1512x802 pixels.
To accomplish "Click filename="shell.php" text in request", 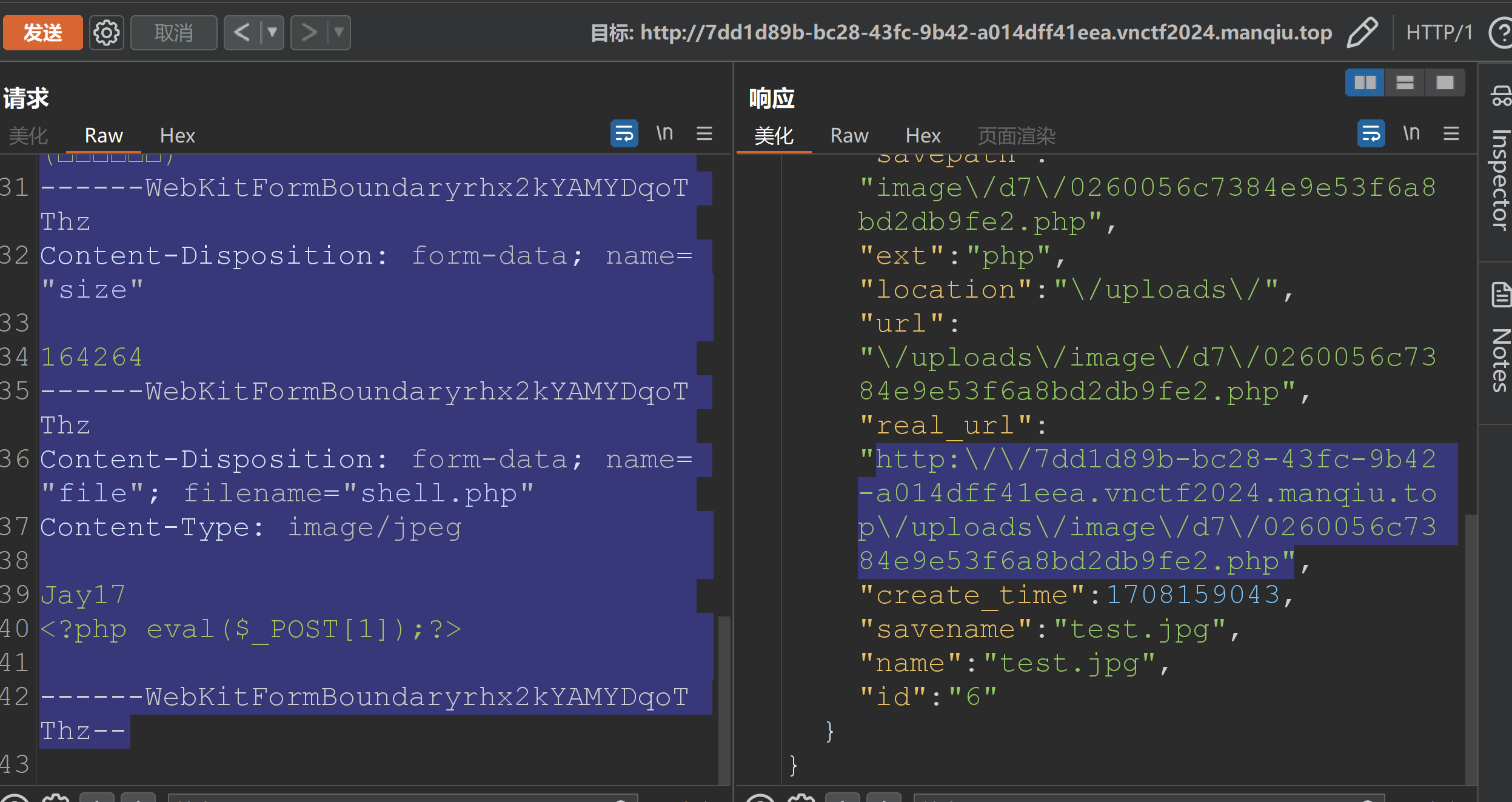I will tap(358, 493).
